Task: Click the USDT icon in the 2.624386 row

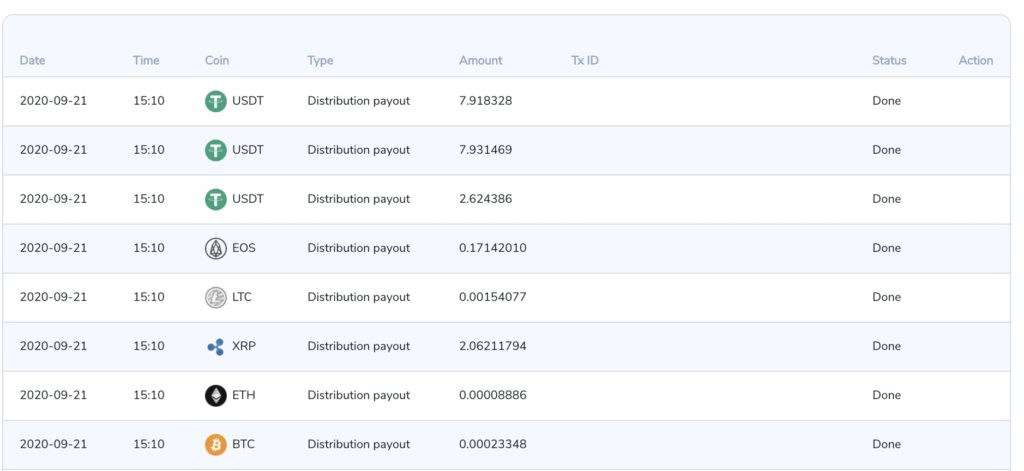Action: pos(215,199)
